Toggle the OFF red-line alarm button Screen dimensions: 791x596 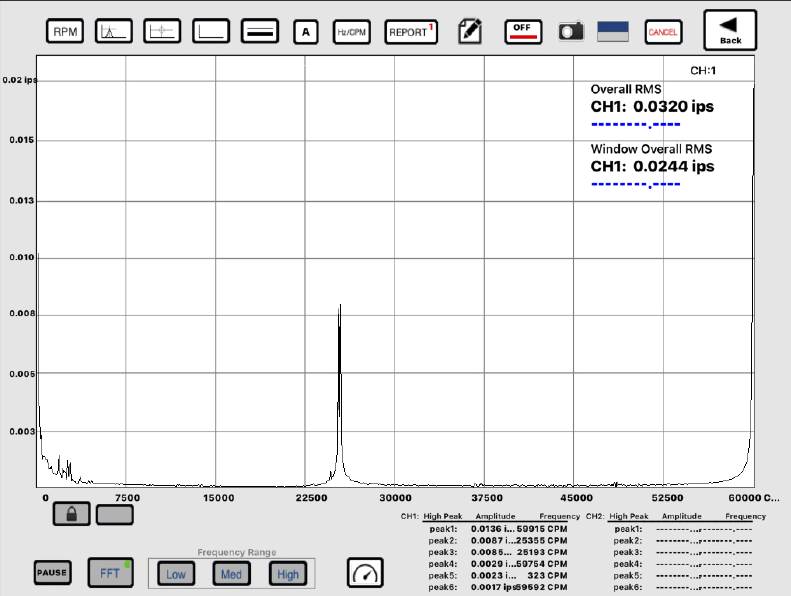(523, 32)
